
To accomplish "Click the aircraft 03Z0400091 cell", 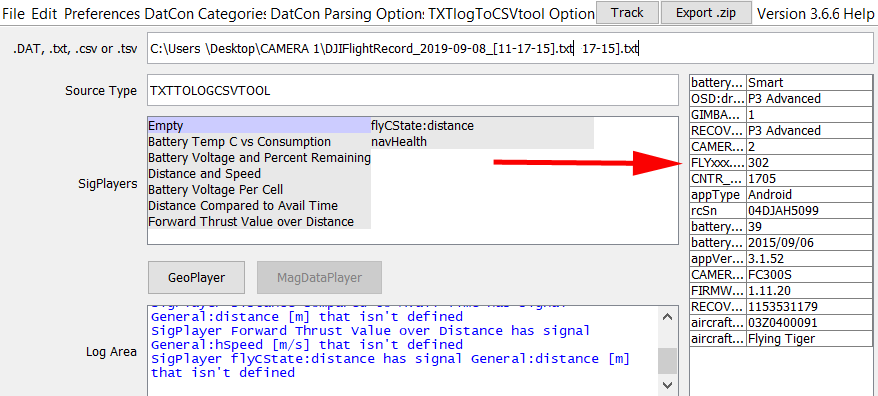I will [x=810, y=323].
